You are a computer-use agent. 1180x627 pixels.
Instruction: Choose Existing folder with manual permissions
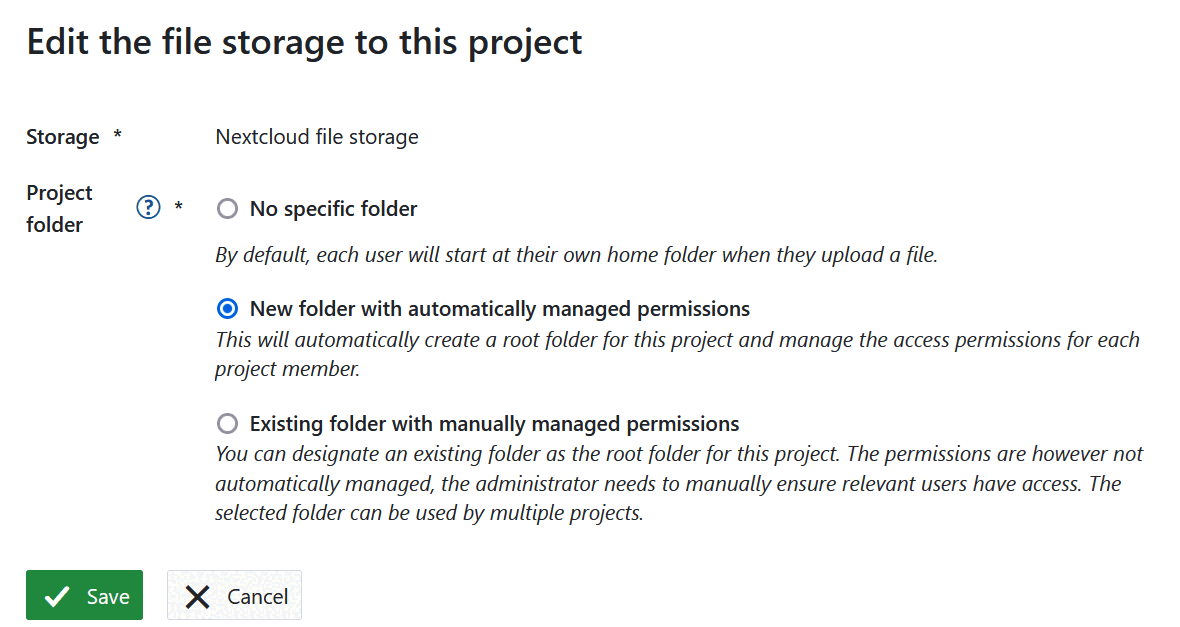coord(227,423)
